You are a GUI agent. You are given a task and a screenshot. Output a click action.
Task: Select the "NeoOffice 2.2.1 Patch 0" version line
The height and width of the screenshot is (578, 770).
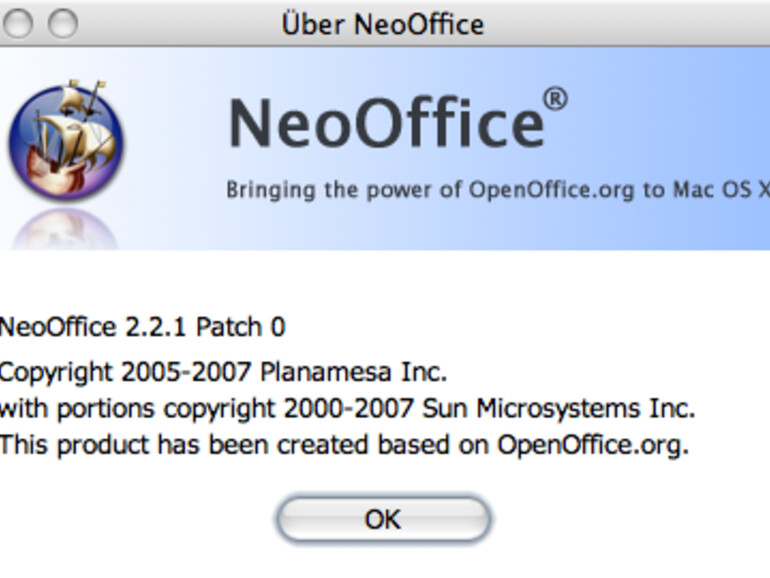[142, 327]
